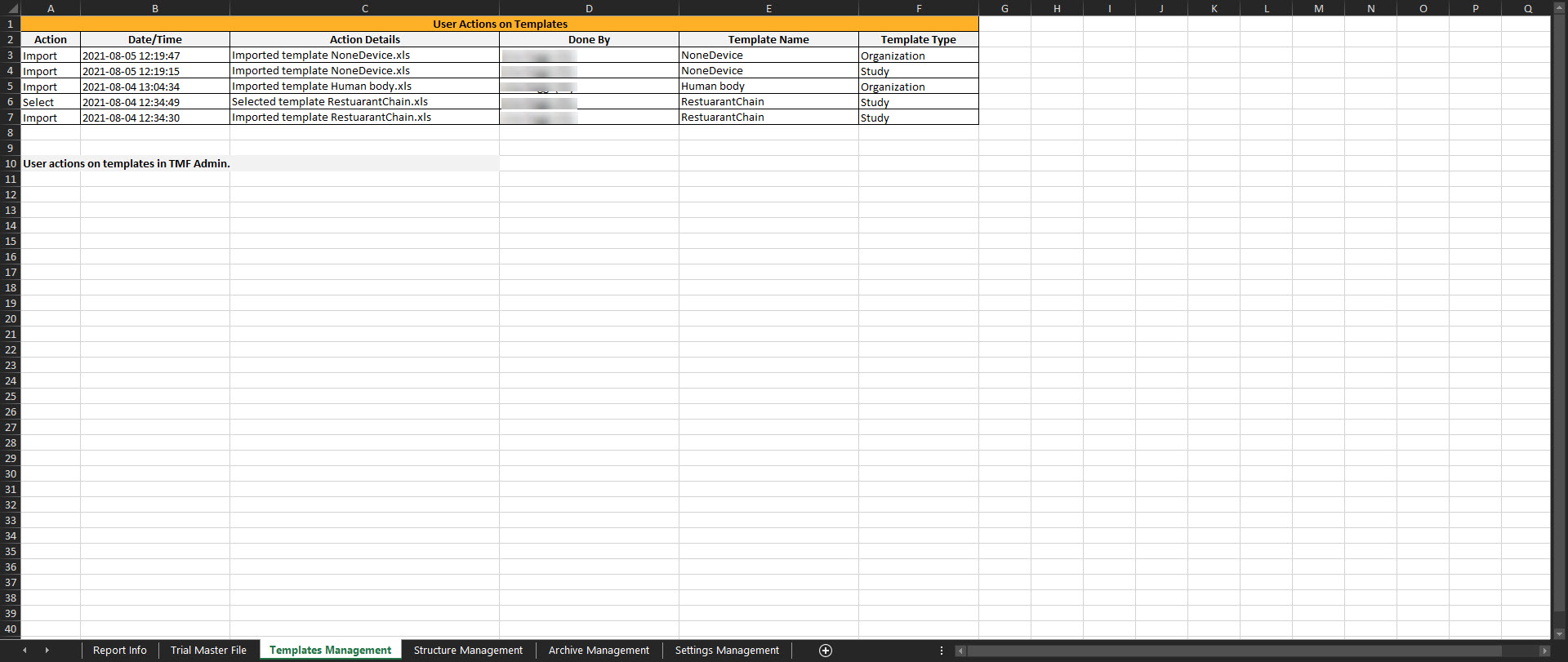
Task: Select row 10 header
Action: (11, 164)
